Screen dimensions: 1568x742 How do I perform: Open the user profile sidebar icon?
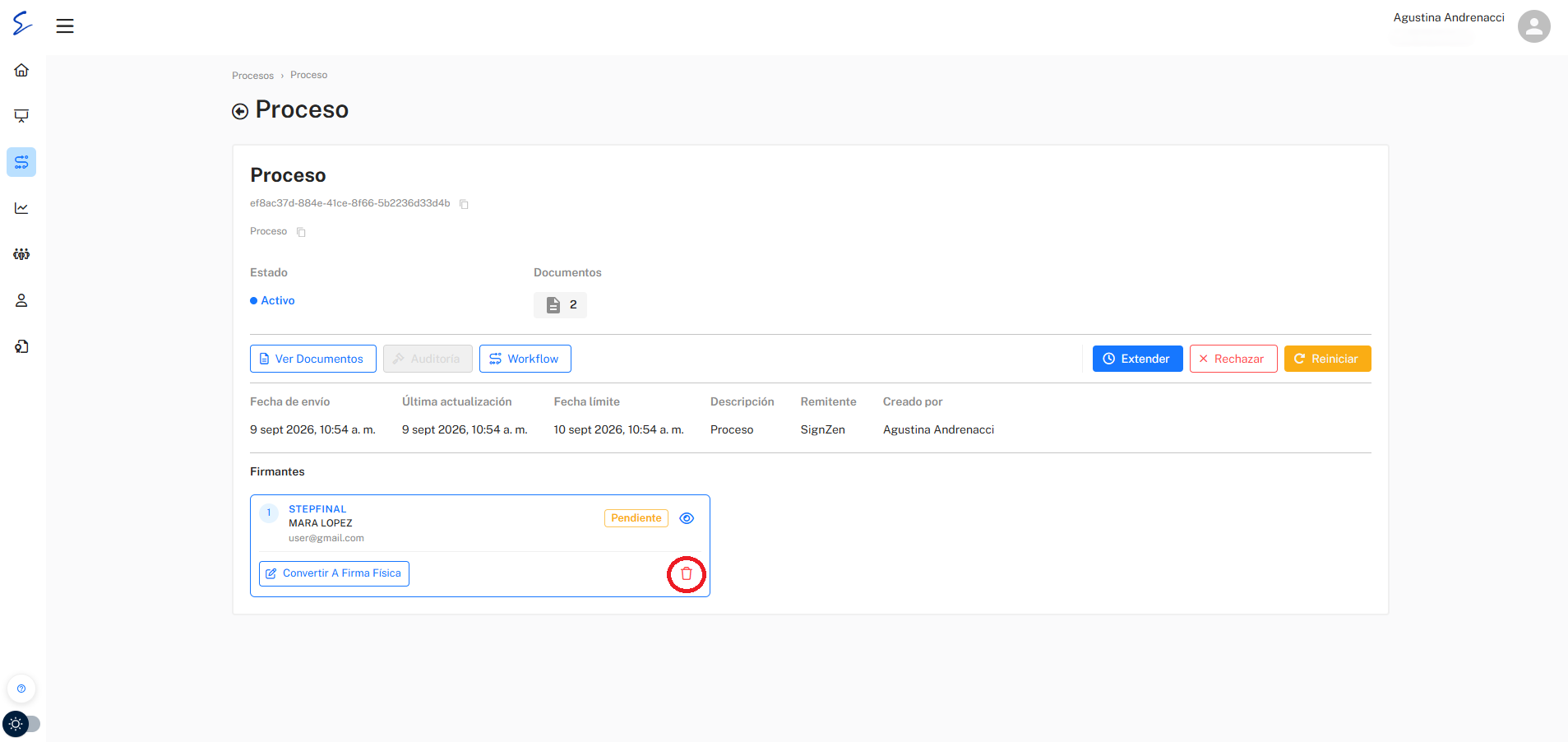(21, 300)
